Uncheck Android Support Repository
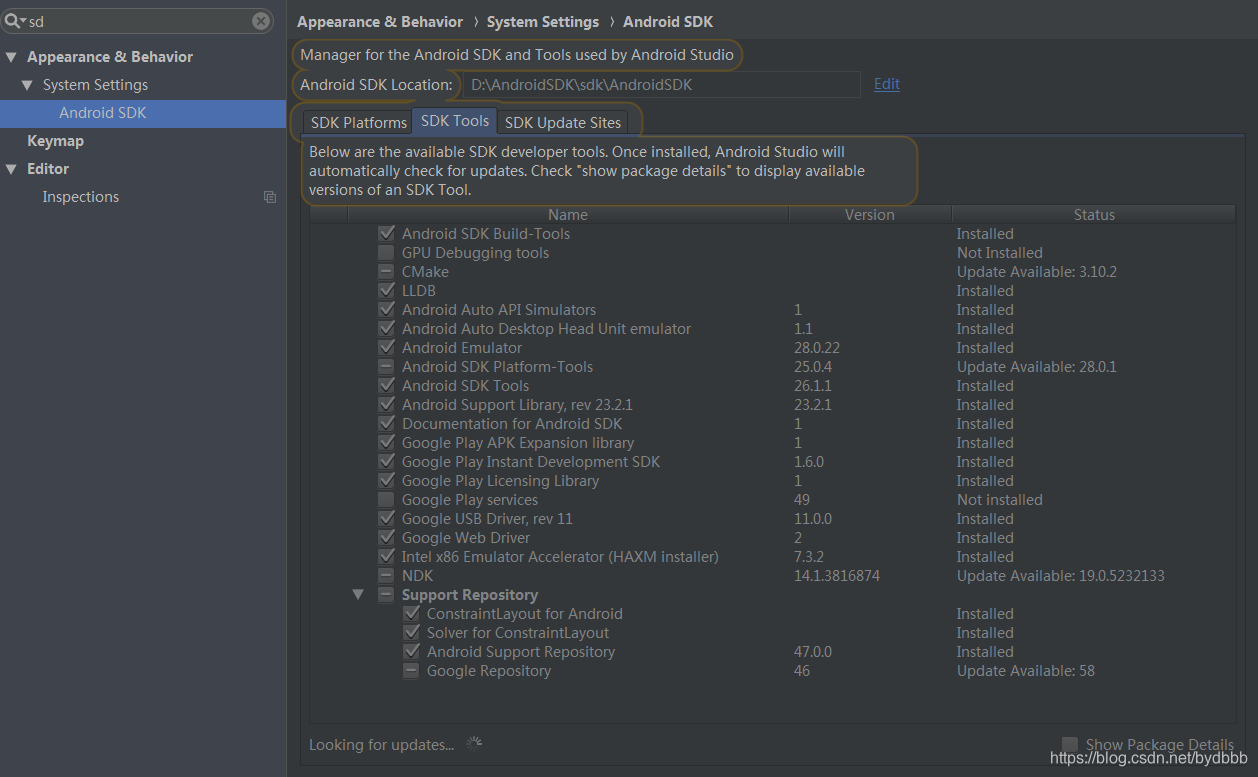 (x=411, y=652)
